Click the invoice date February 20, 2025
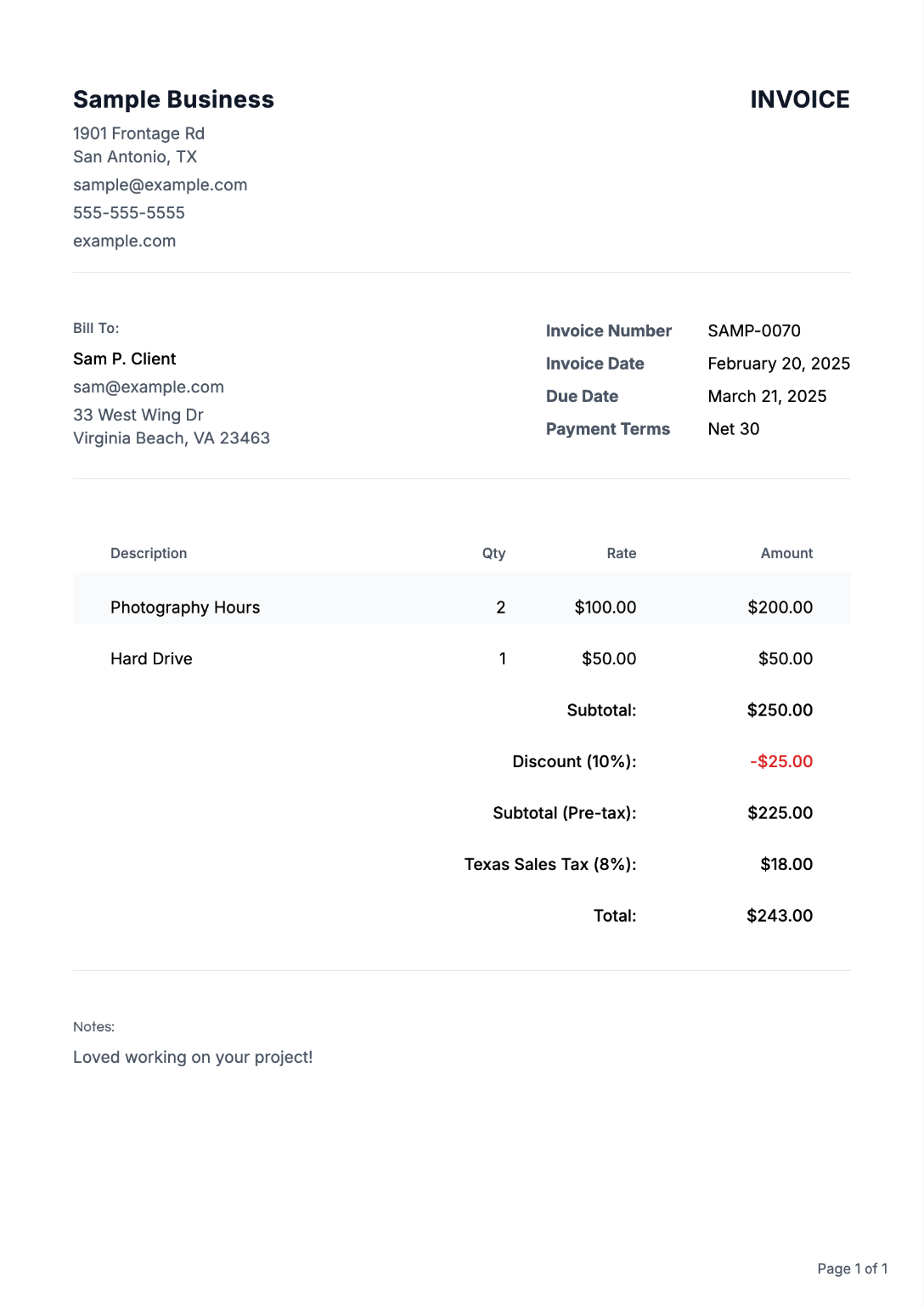 [x=778, y=364]
